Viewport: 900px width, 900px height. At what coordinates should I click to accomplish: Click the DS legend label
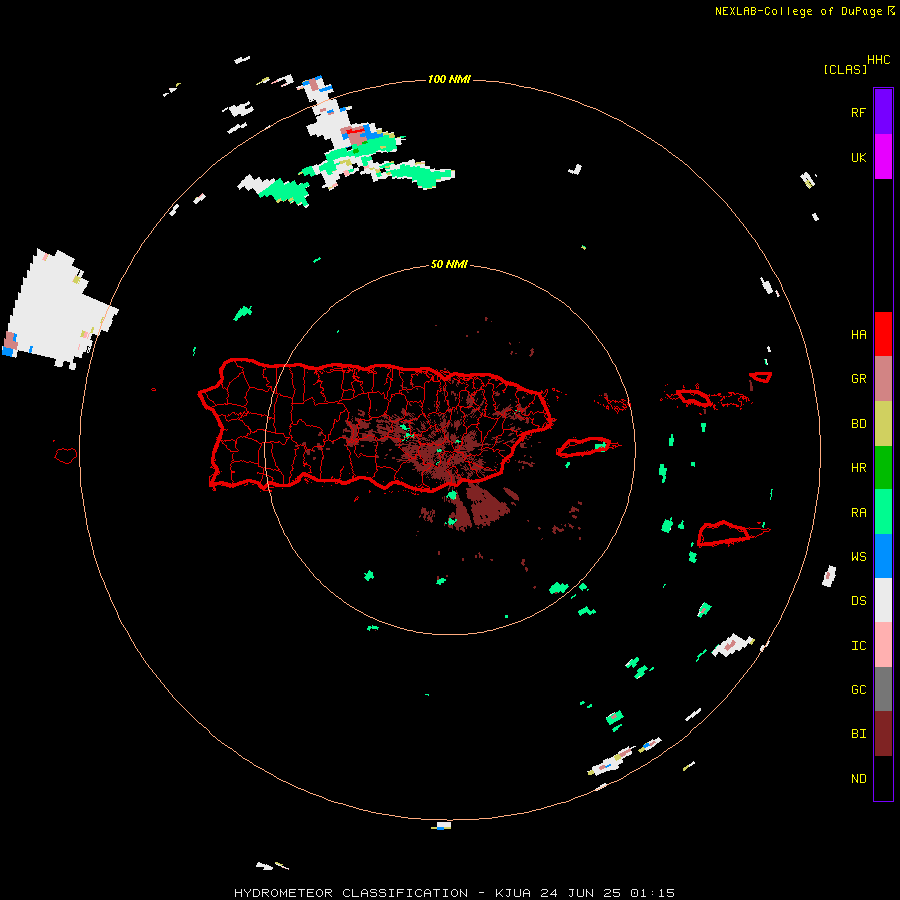858,601
